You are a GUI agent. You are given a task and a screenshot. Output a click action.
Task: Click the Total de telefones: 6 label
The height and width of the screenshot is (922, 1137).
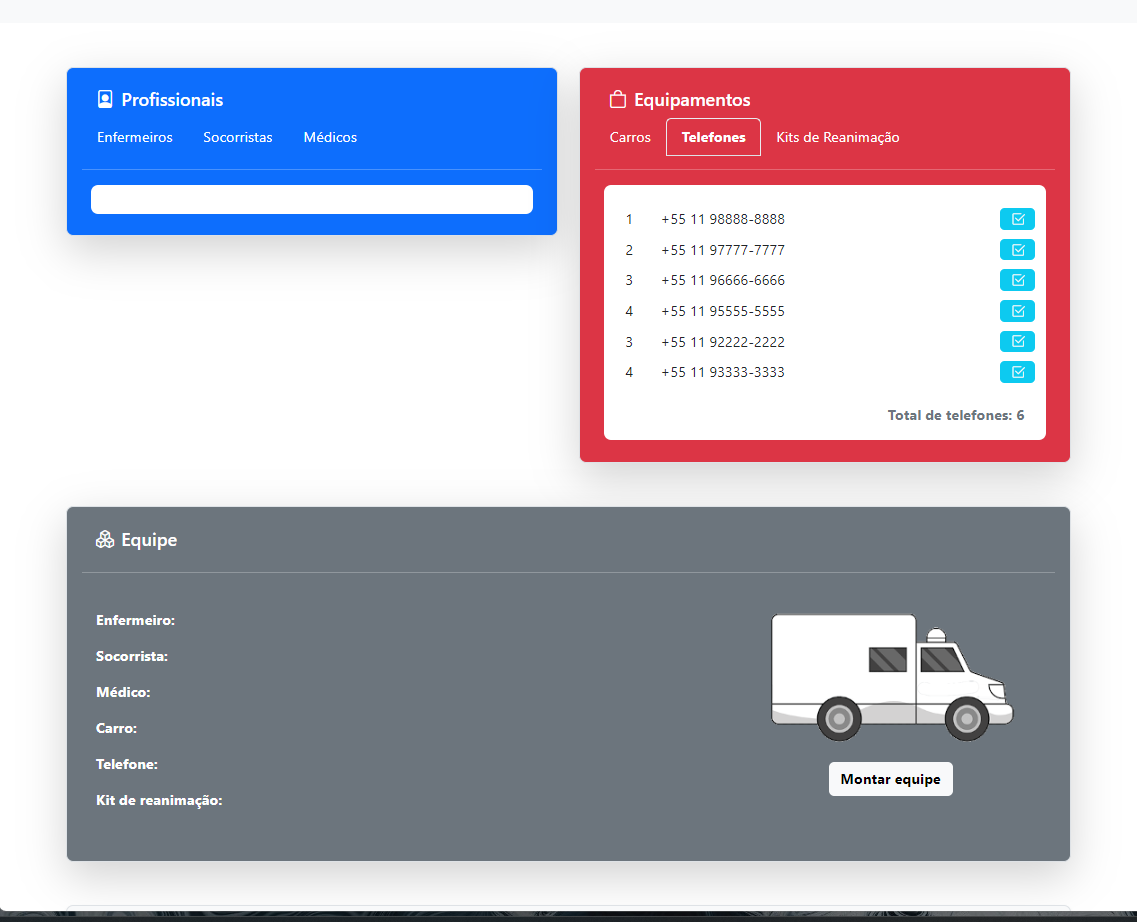point(955,414)
